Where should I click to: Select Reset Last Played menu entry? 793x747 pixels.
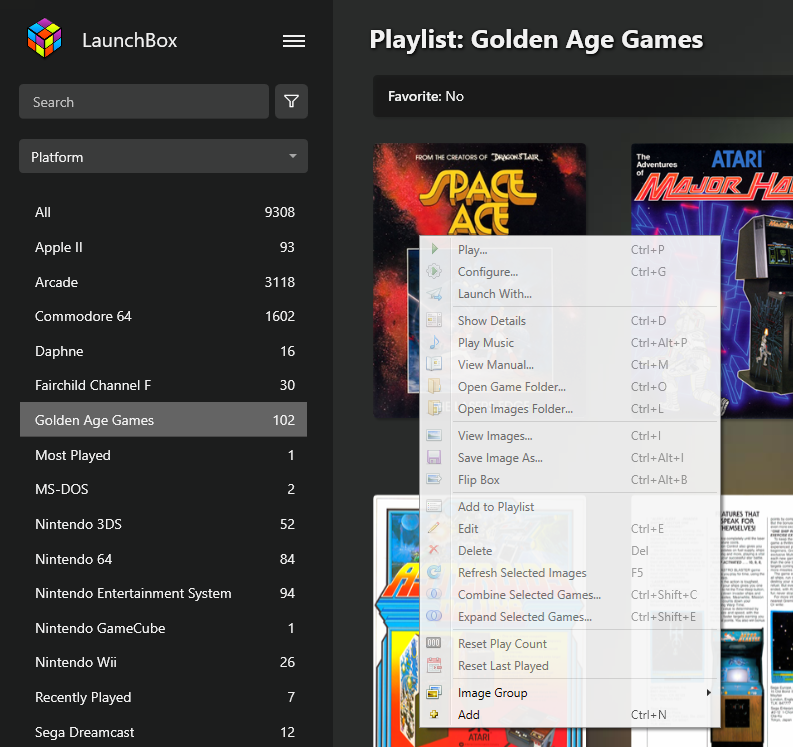click(570, 666)
